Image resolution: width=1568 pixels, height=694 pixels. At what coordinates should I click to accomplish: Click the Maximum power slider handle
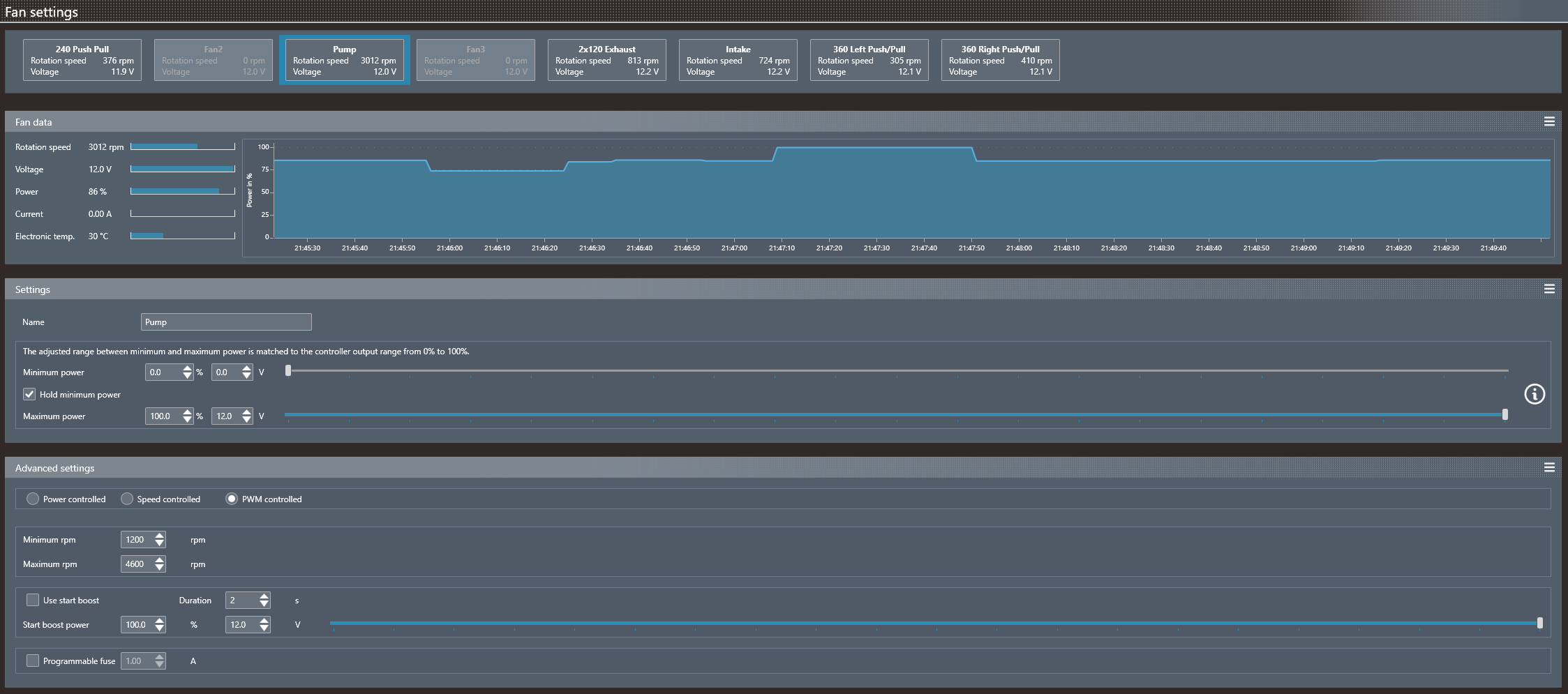click(1504, 414)
